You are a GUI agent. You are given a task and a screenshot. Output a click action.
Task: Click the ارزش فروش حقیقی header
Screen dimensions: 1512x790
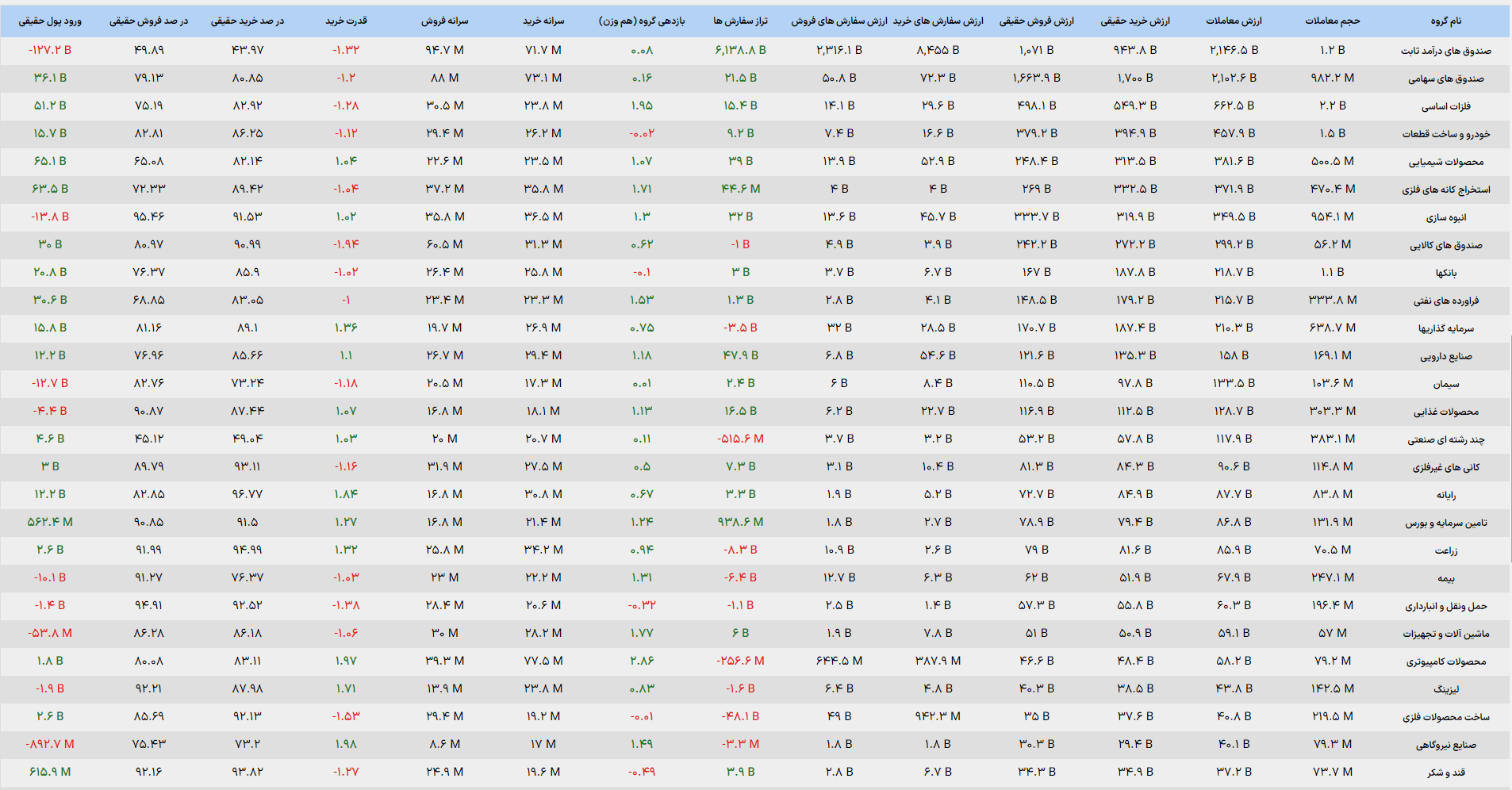click(1036, 21)
